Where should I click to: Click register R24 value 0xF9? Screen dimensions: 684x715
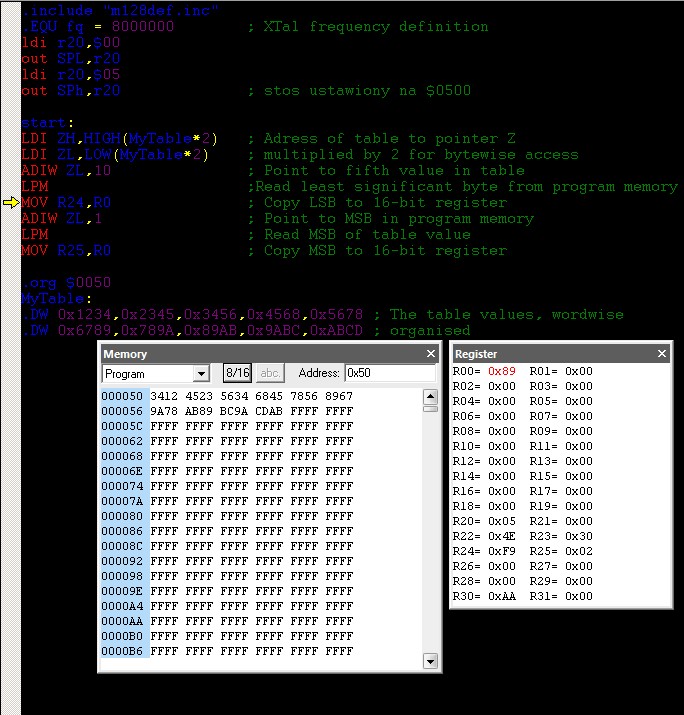[x=502, y=551]
